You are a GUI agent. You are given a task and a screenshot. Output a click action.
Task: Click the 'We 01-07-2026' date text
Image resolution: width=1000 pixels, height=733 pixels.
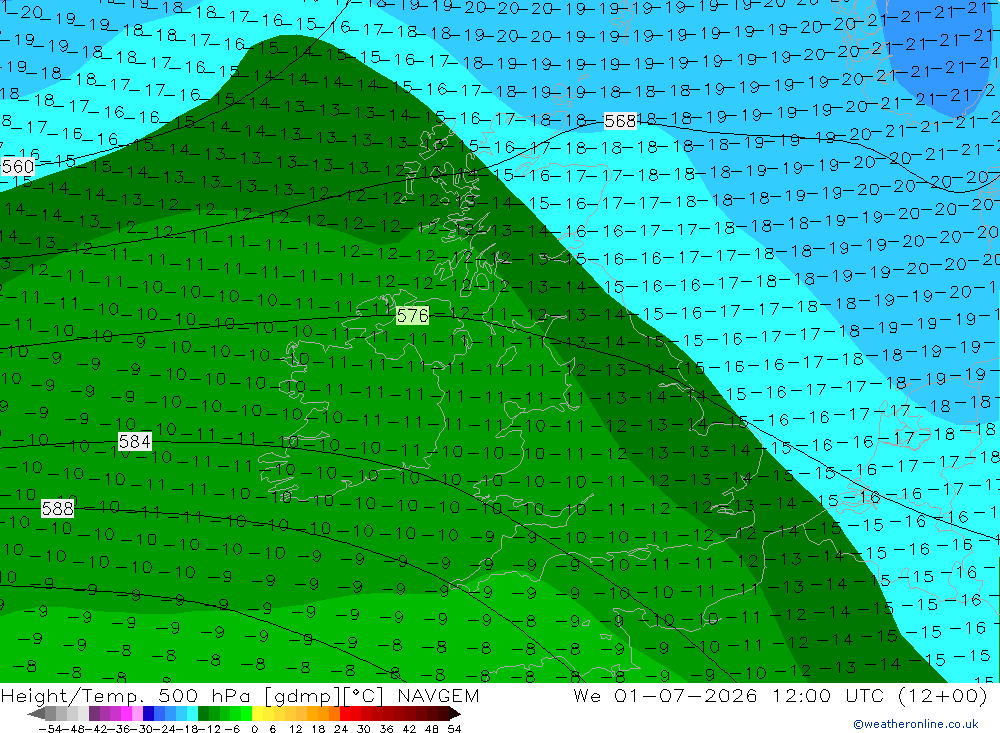[665, 695]
